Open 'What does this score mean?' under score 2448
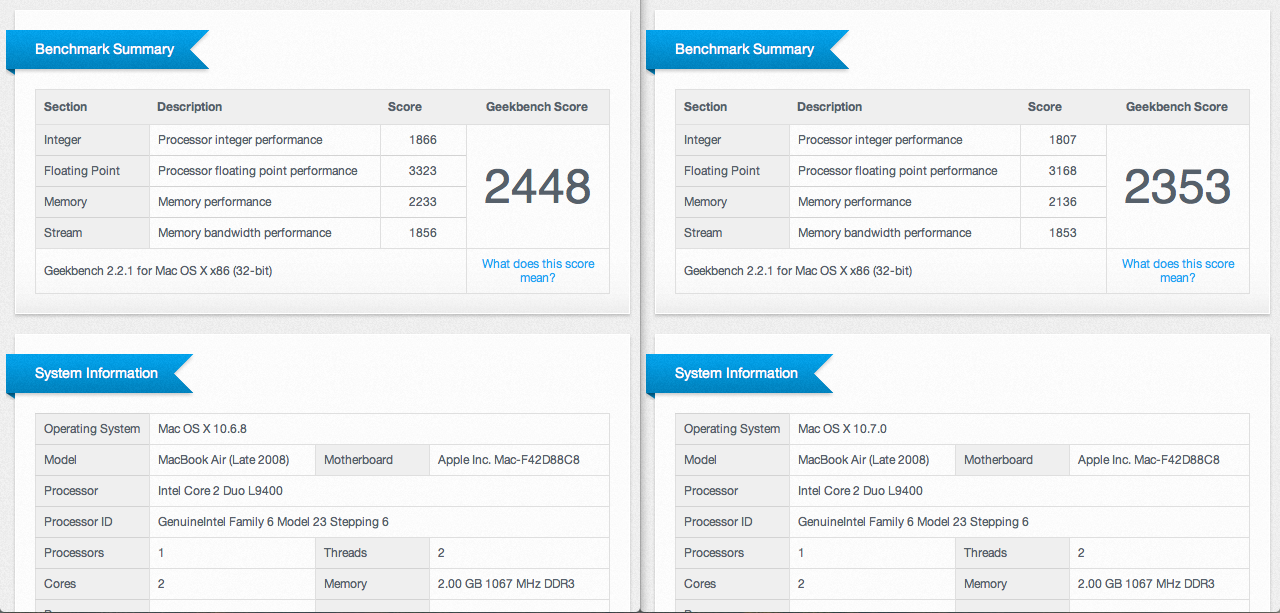1280x613 pixels. click(x=538, y=271)
